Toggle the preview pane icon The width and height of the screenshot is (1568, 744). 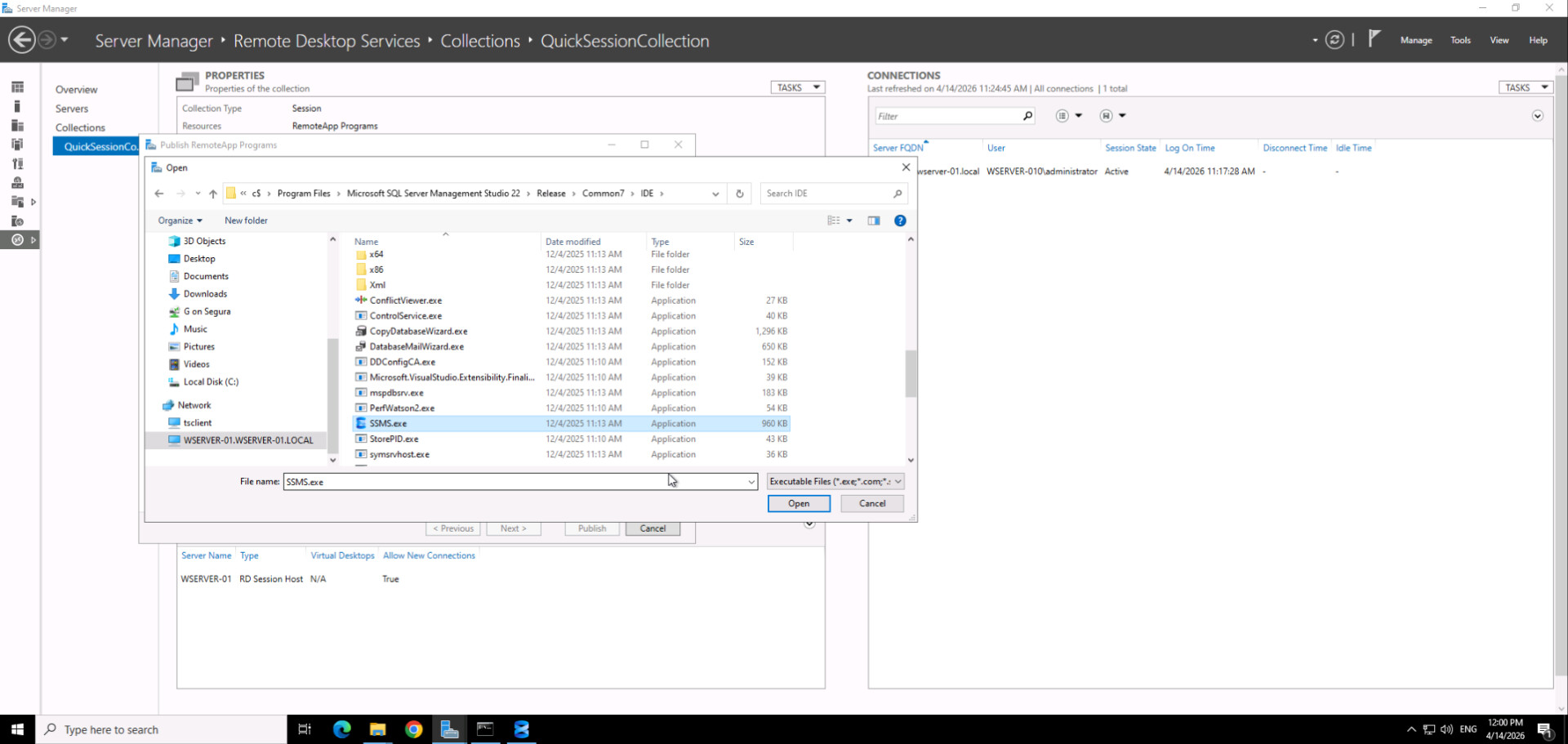coord(874,221)
